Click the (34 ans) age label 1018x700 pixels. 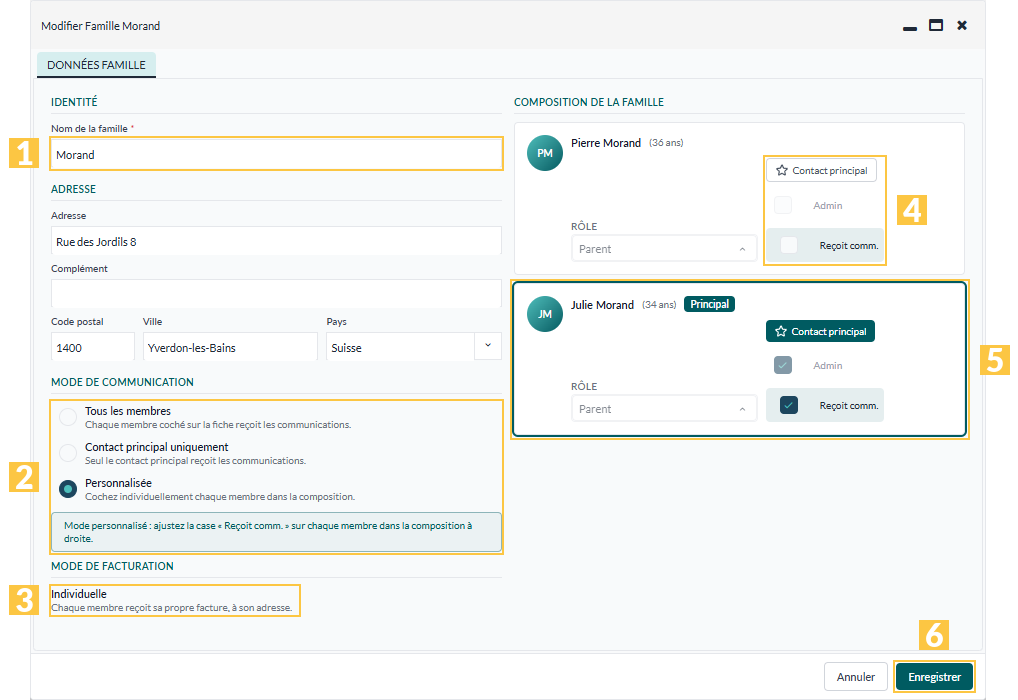(659, 305)
